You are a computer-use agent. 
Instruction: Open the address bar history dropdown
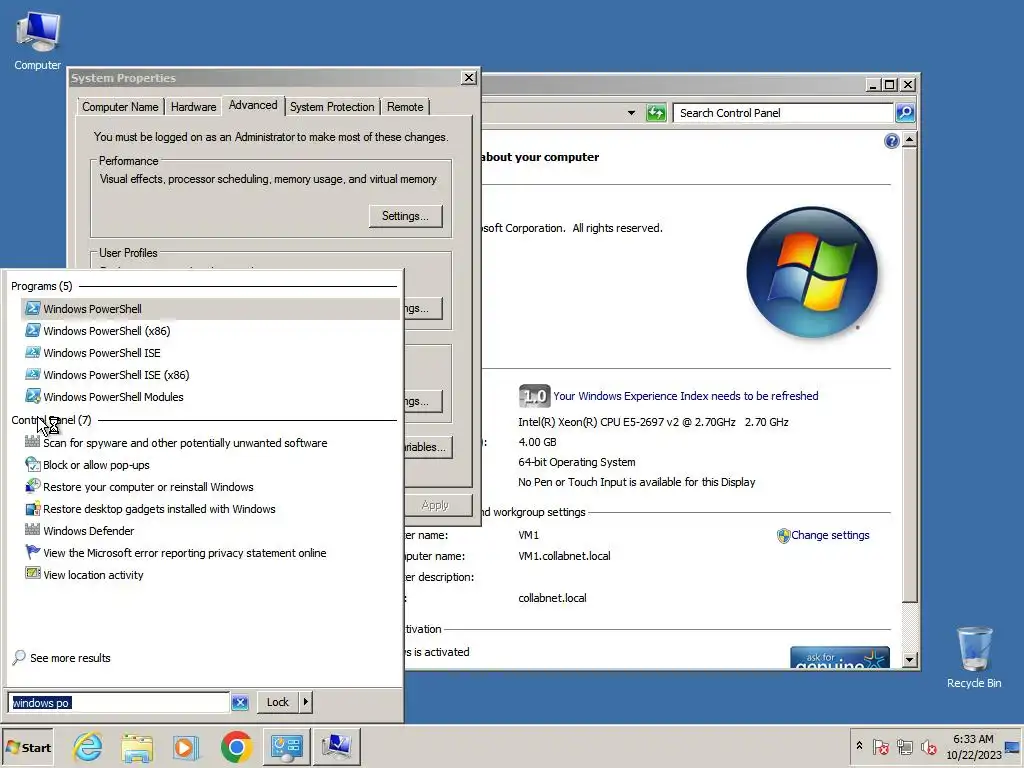coord(631,113)
